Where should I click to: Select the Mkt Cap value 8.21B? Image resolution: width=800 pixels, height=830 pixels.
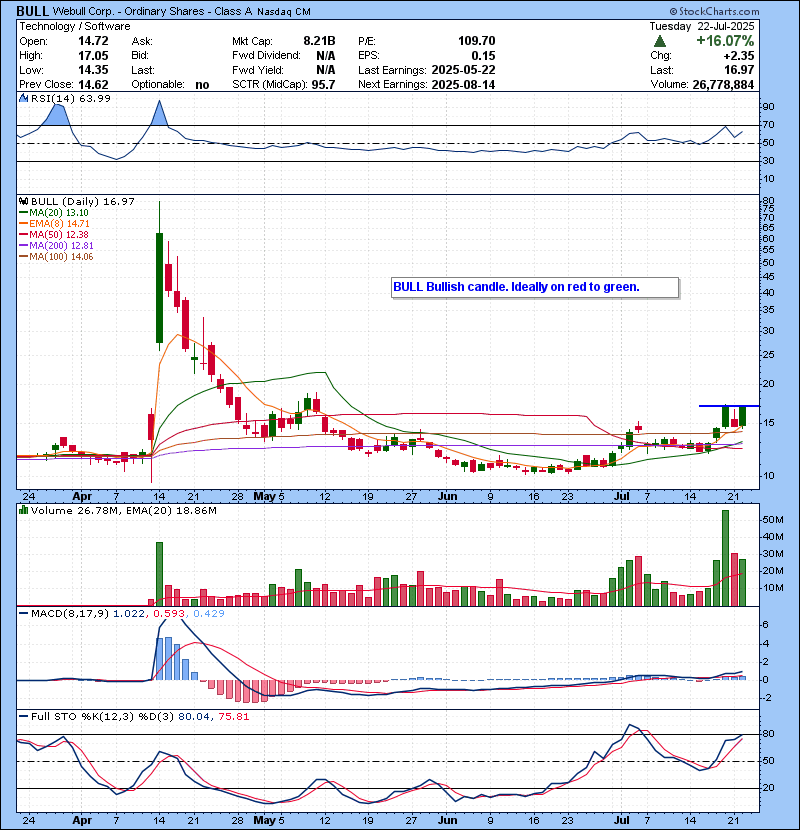319,41
